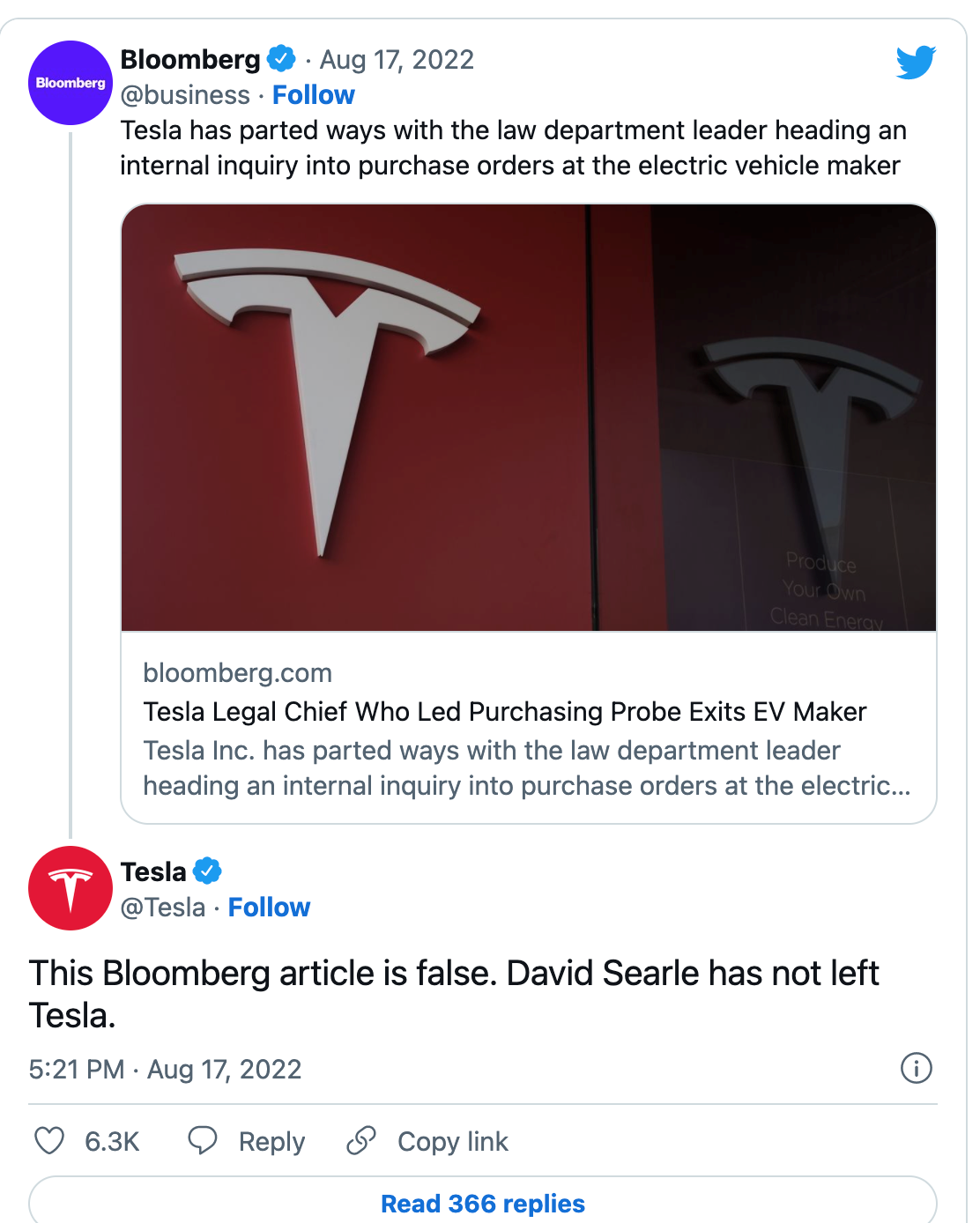Click Bloomberg's verified badge
Image resolution: width=980 pixels, height=1223 pixels.
pyautogui.click(x=281, y=59)
